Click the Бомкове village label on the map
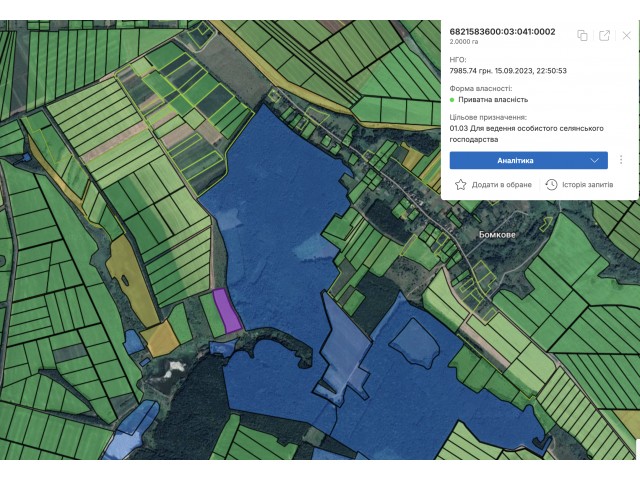 click(x=497, y=235)
